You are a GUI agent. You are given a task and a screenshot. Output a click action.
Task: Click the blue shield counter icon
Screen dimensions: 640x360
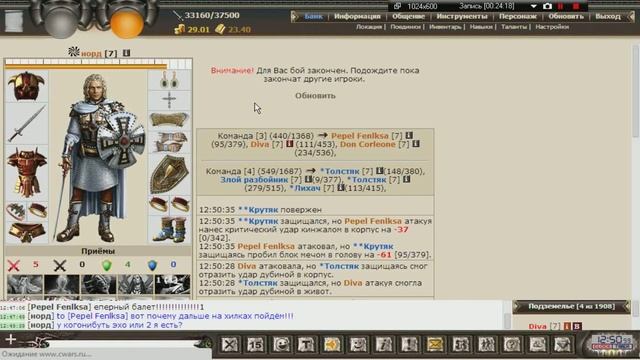click(152, 265)
